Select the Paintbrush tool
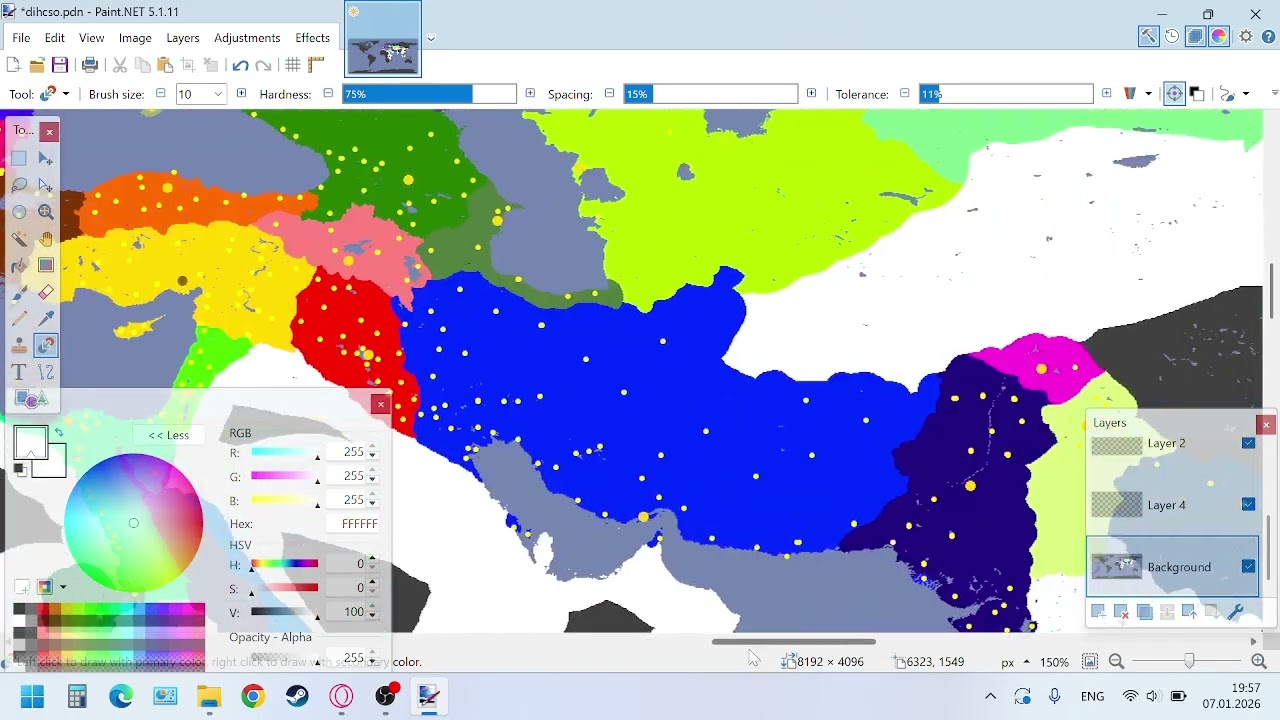This screenshot has height=720, width=1280. click(19, 293)
